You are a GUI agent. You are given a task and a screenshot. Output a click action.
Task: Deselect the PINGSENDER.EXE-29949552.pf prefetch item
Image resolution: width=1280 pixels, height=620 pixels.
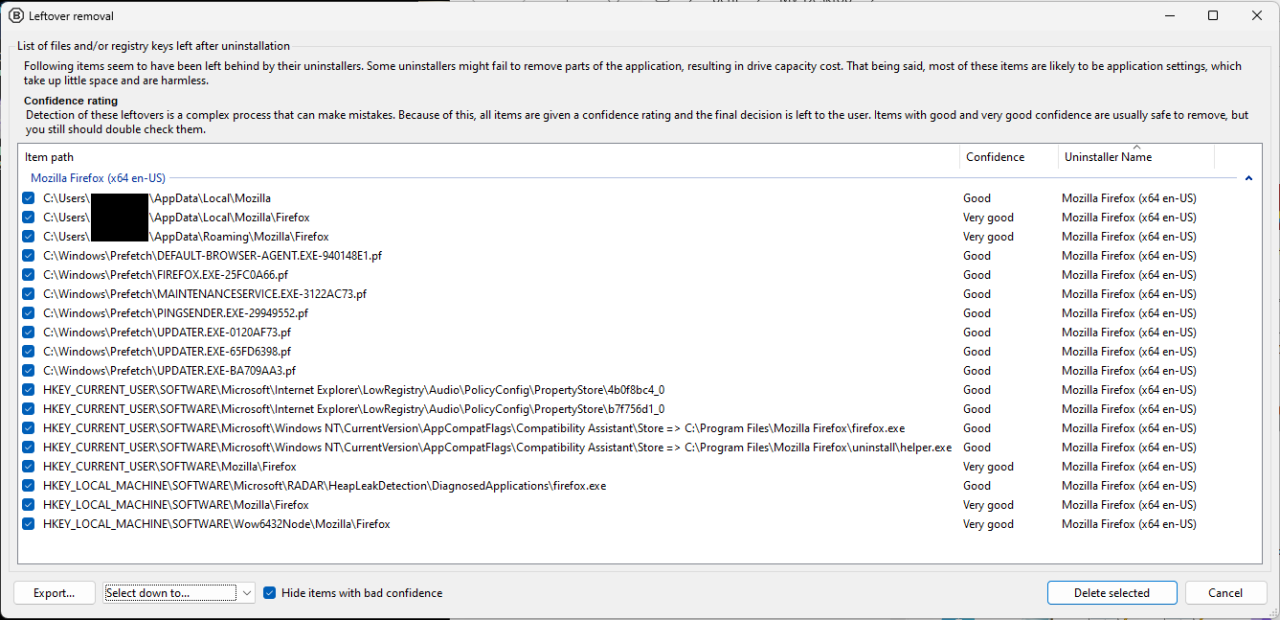(27, 313)
